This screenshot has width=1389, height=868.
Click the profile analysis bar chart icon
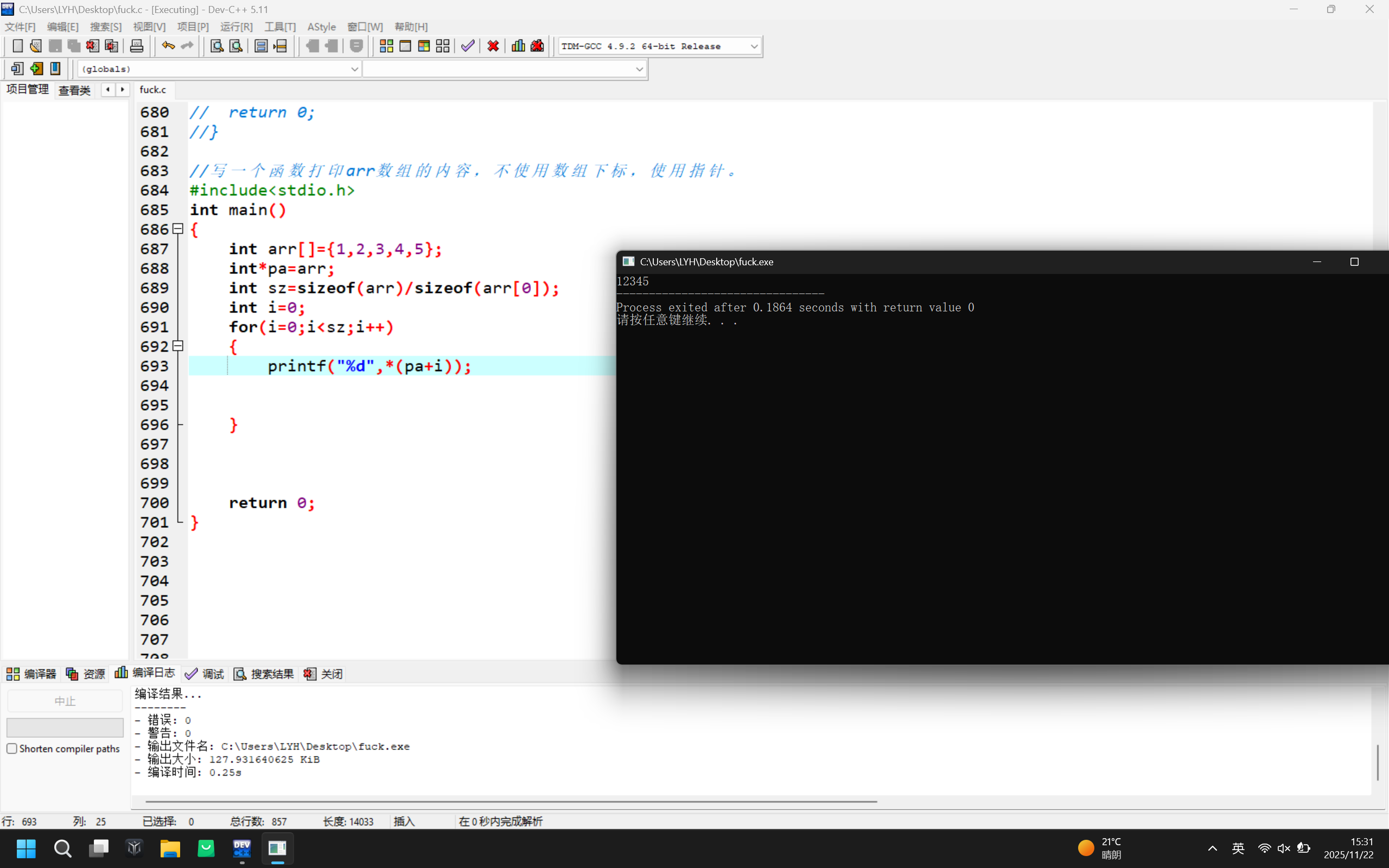[x=518, y=46]
